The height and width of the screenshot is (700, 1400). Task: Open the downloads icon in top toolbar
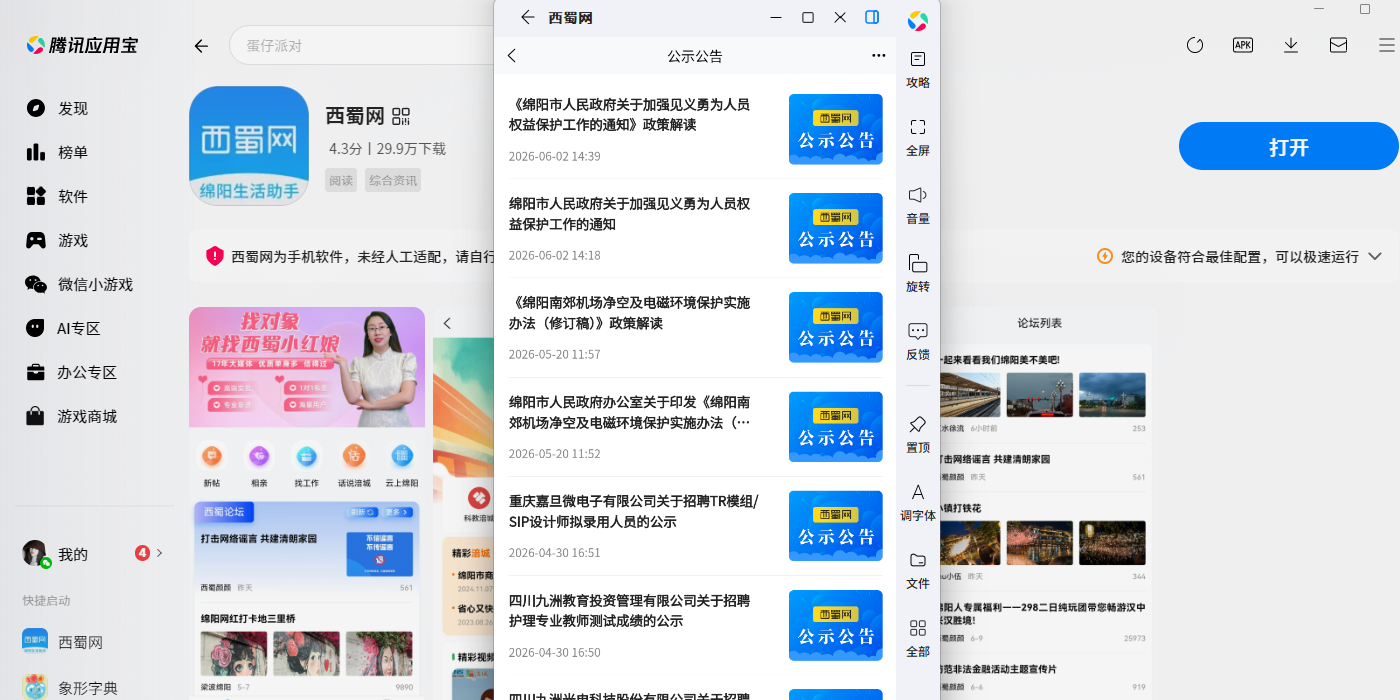pyautogui.click(x=1291, y=45)
